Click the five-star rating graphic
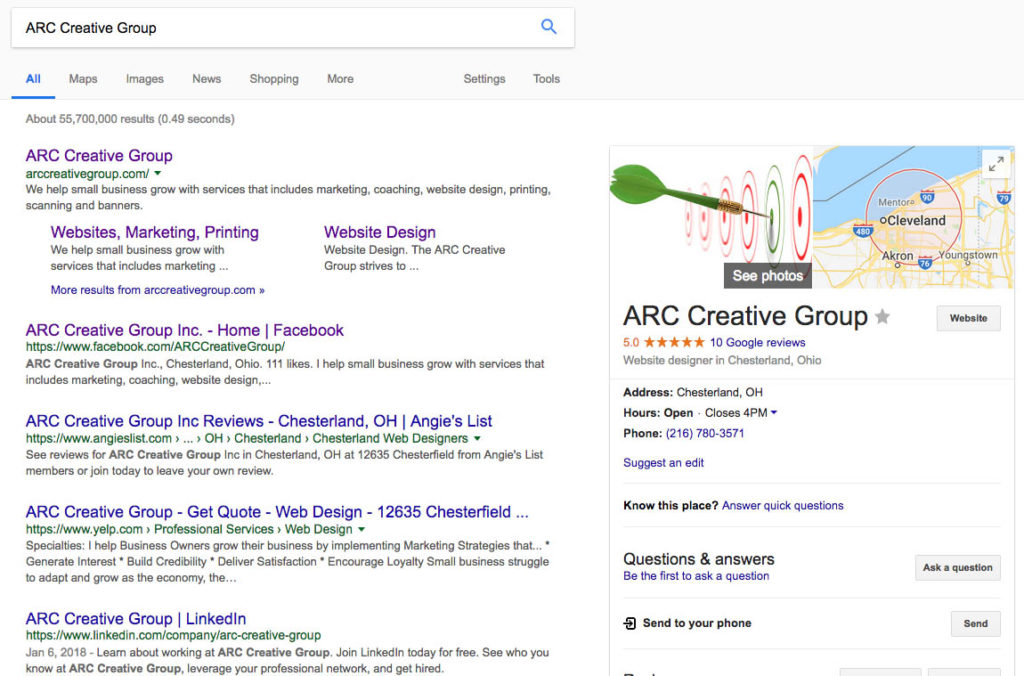 click(674, 342)
